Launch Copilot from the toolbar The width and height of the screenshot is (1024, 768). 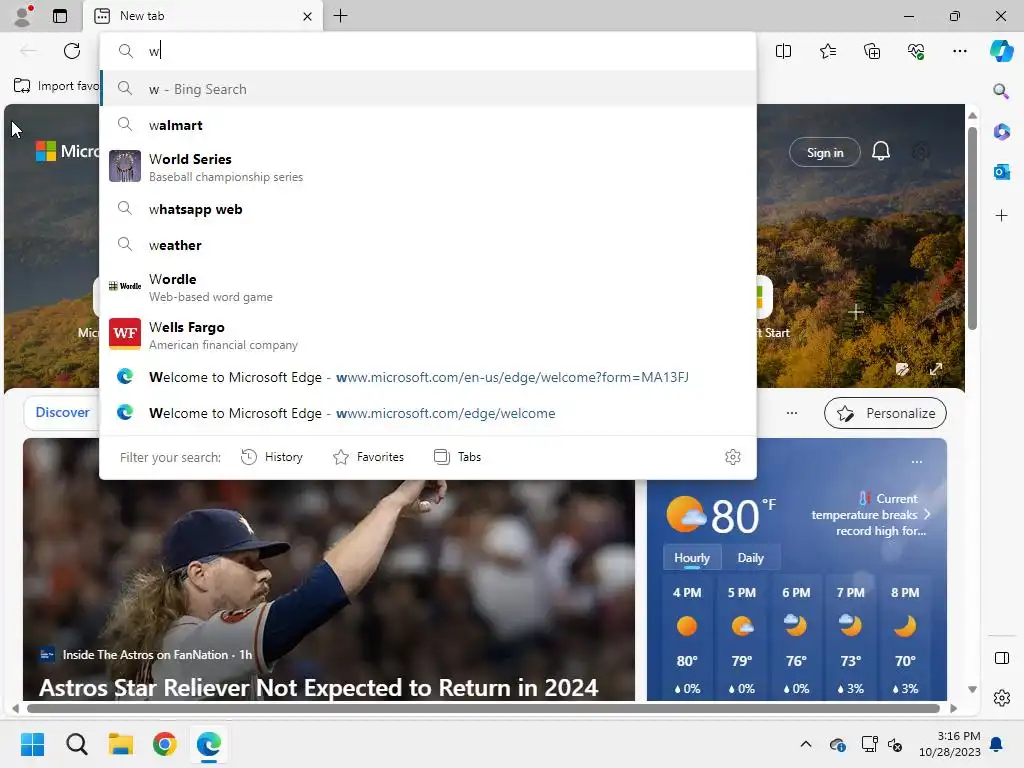pyautogui.click(x=1001, y=51)
